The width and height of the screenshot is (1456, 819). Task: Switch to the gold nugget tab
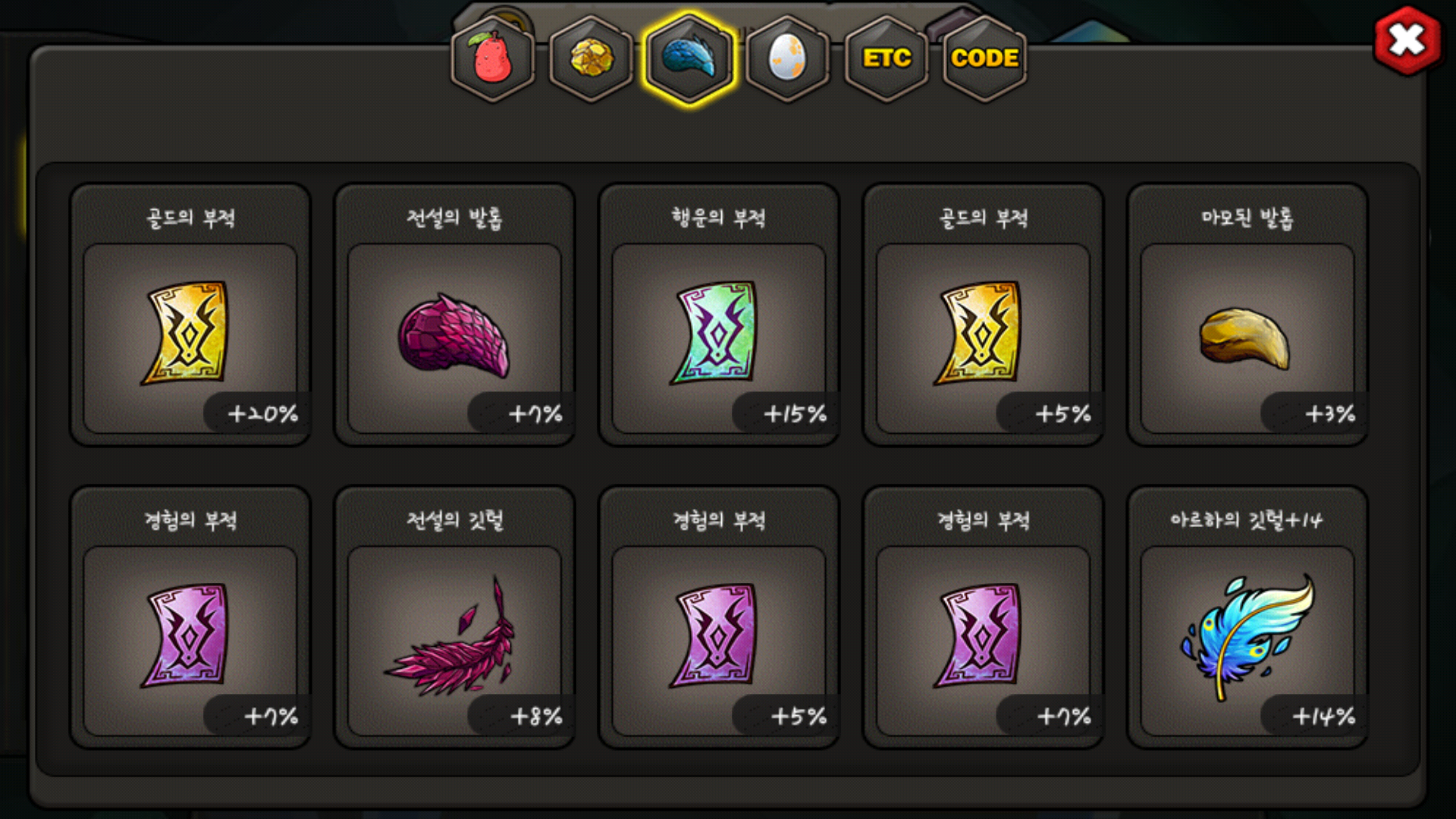pyautogui.click(x=591, y=58)
